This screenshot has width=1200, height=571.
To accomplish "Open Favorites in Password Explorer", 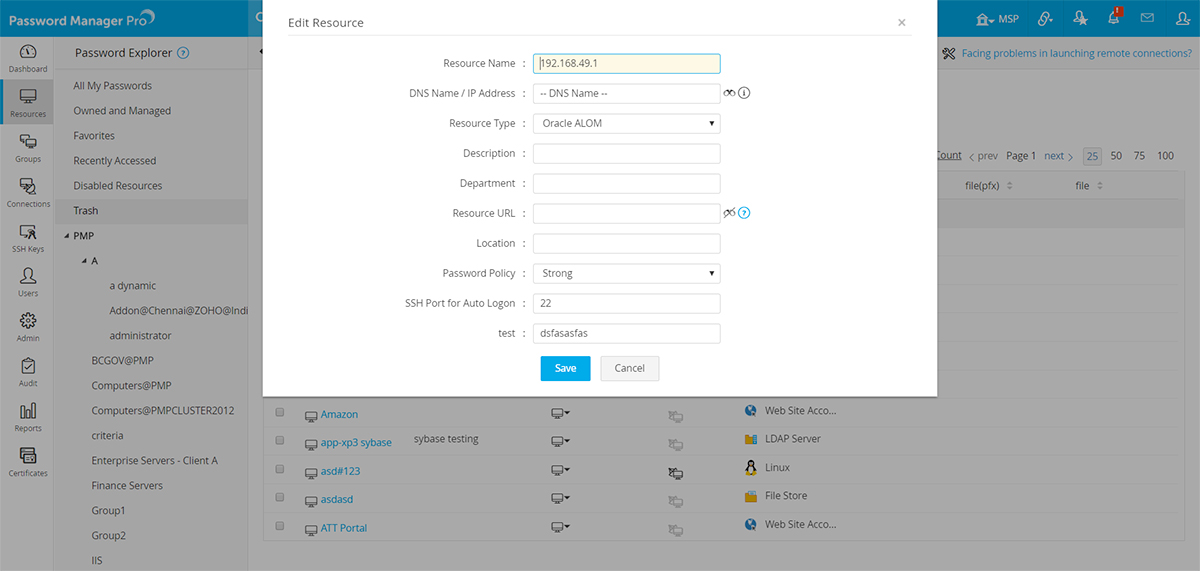I will tap(94, 136).
